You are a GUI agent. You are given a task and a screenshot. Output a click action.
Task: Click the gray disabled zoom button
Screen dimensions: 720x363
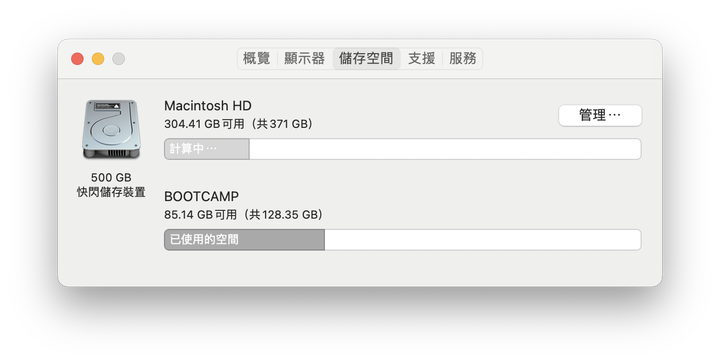pos(118,59)
